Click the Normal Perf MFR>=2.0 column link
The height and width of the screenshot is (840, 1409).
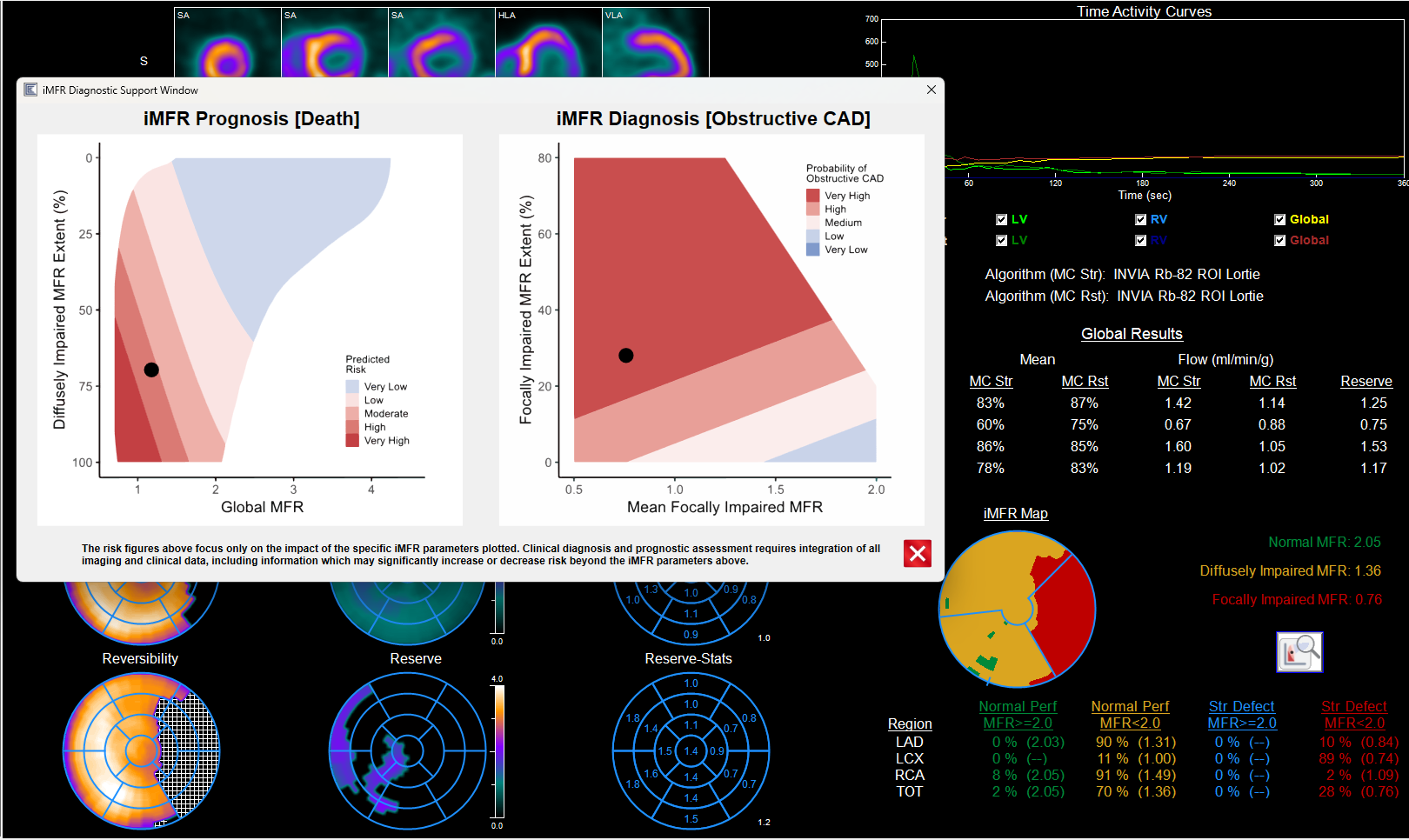[x=1018, y=714]
